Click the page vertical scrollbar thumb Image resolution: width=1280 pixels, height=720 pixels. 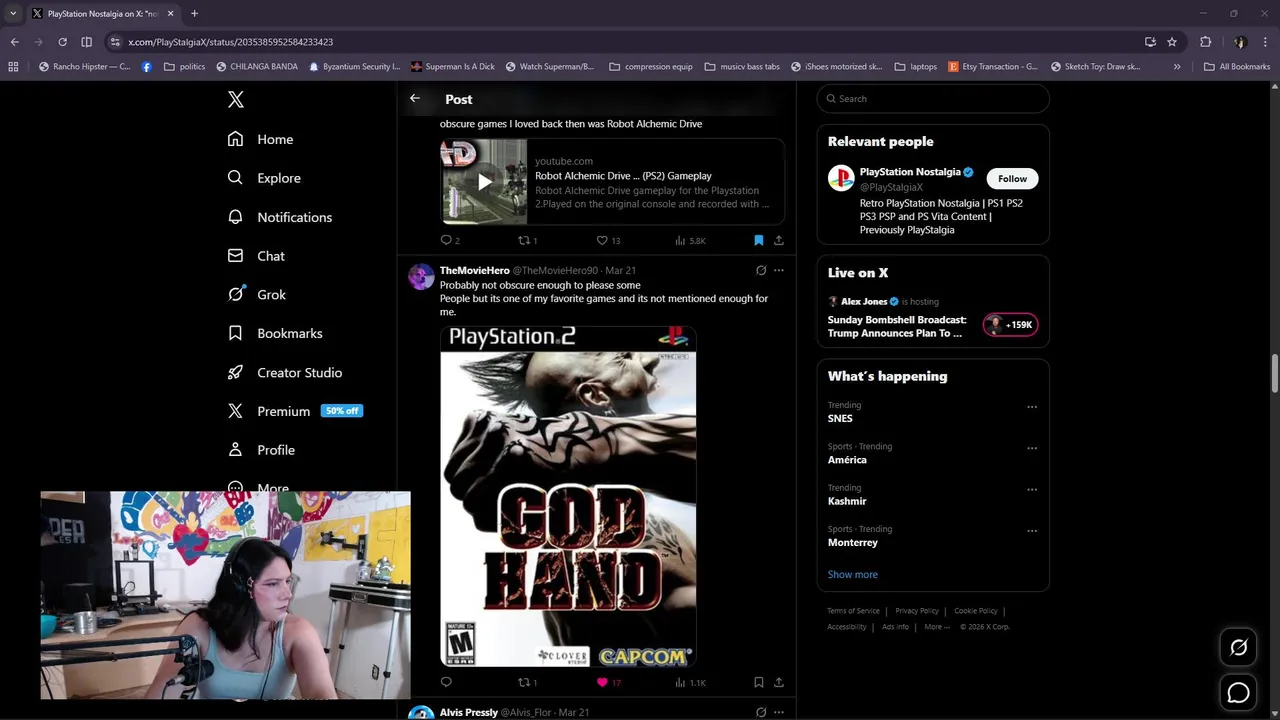(x=1274, y=374)
